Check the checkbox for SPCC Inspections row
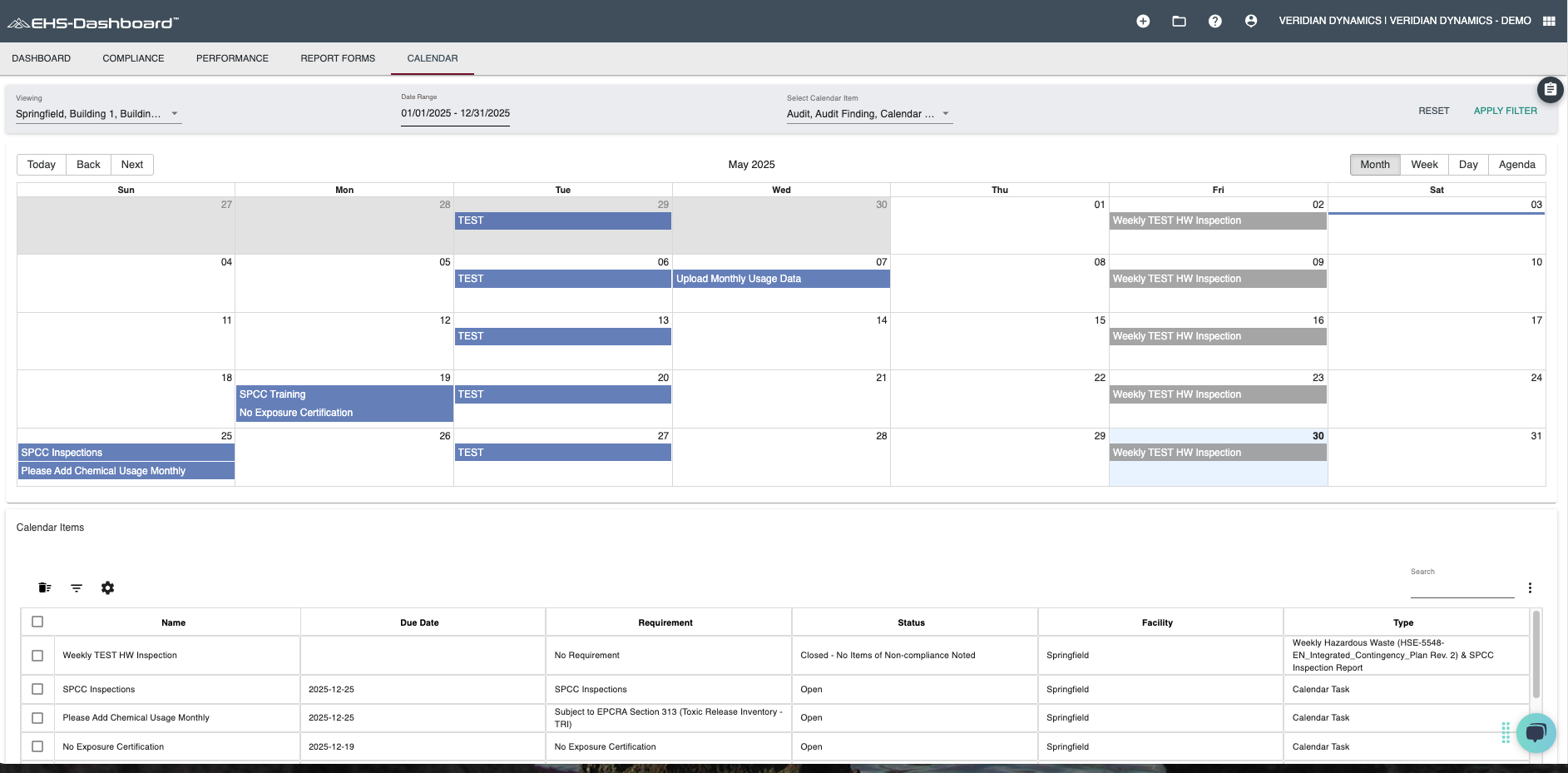This screenshot has width=1568, height=773. click(37, 689)
